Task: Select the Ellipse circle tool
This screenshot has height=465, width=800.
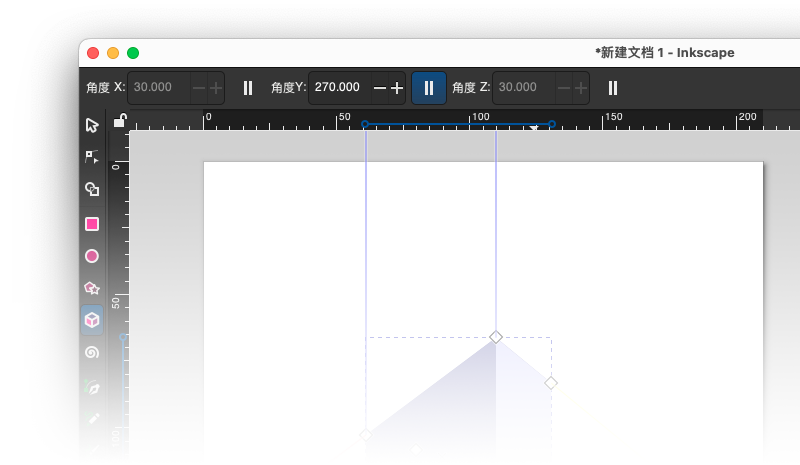Action: coord(92,256)
